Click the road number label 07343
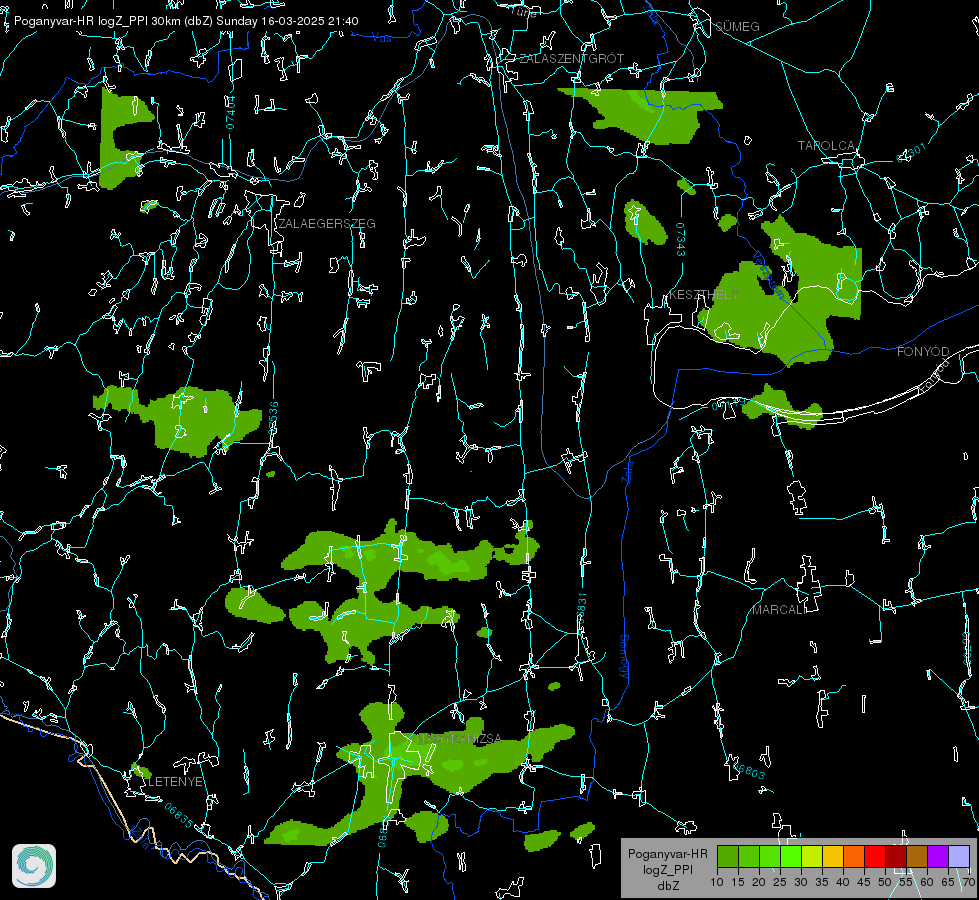This screenshot has width=979, height=900. click(x=681, y=240)
